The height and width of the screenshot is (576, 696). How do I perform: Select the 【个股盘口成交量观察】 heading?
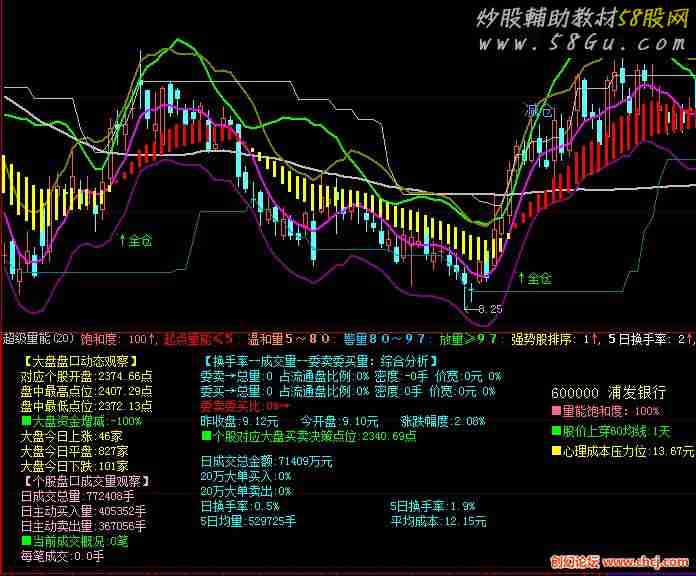point(86,481)
